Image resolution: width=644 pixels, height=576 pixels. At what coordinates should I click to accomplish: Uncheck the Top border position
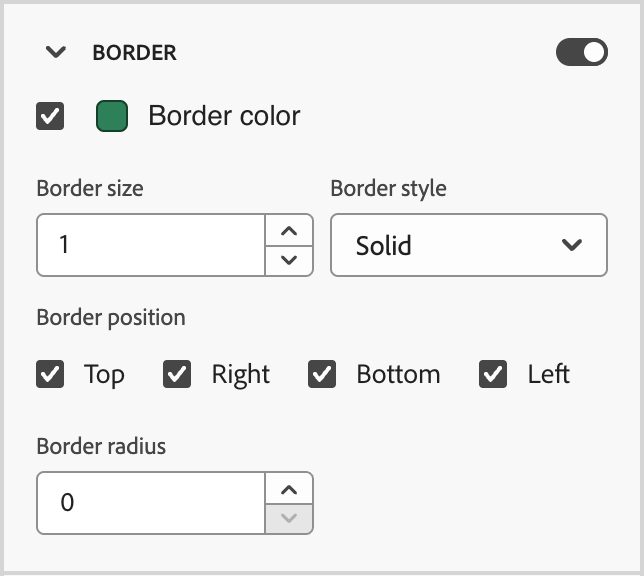point(50,375)
